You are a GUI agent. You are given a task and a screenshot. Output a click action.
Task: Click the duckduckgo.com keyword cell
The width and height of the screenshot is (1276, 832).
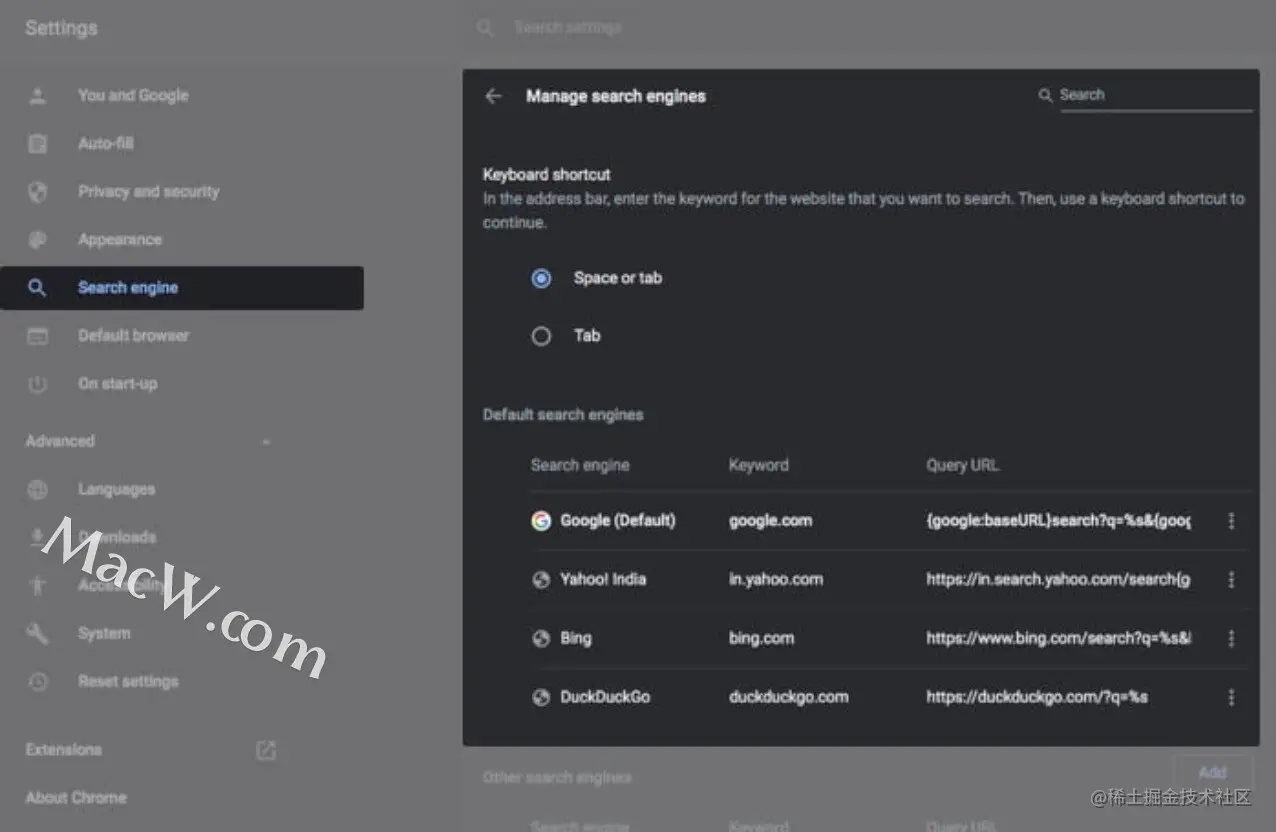pos(789,697)
